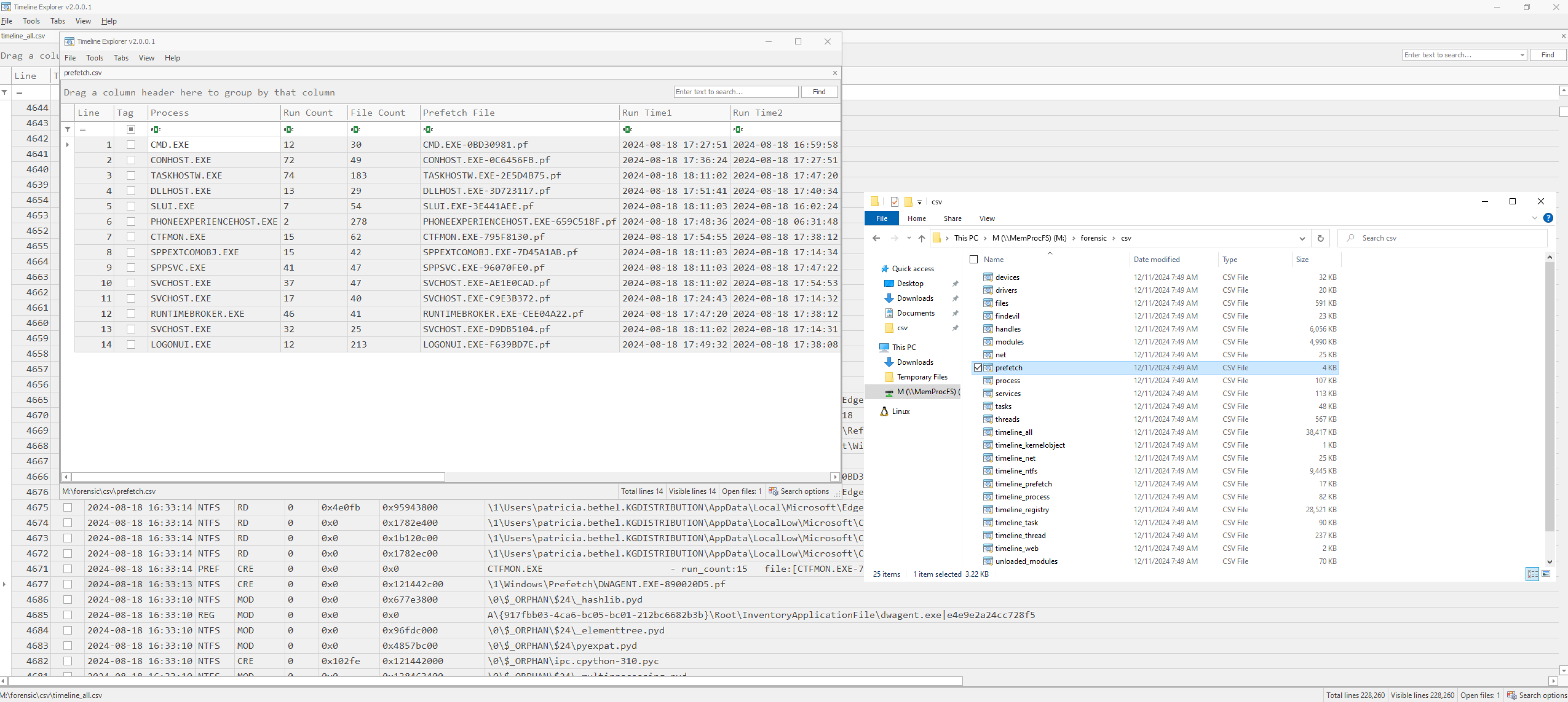Open the Tools menu in prefetch window
Screen dimensions: 1568x702
pos(94,58)
